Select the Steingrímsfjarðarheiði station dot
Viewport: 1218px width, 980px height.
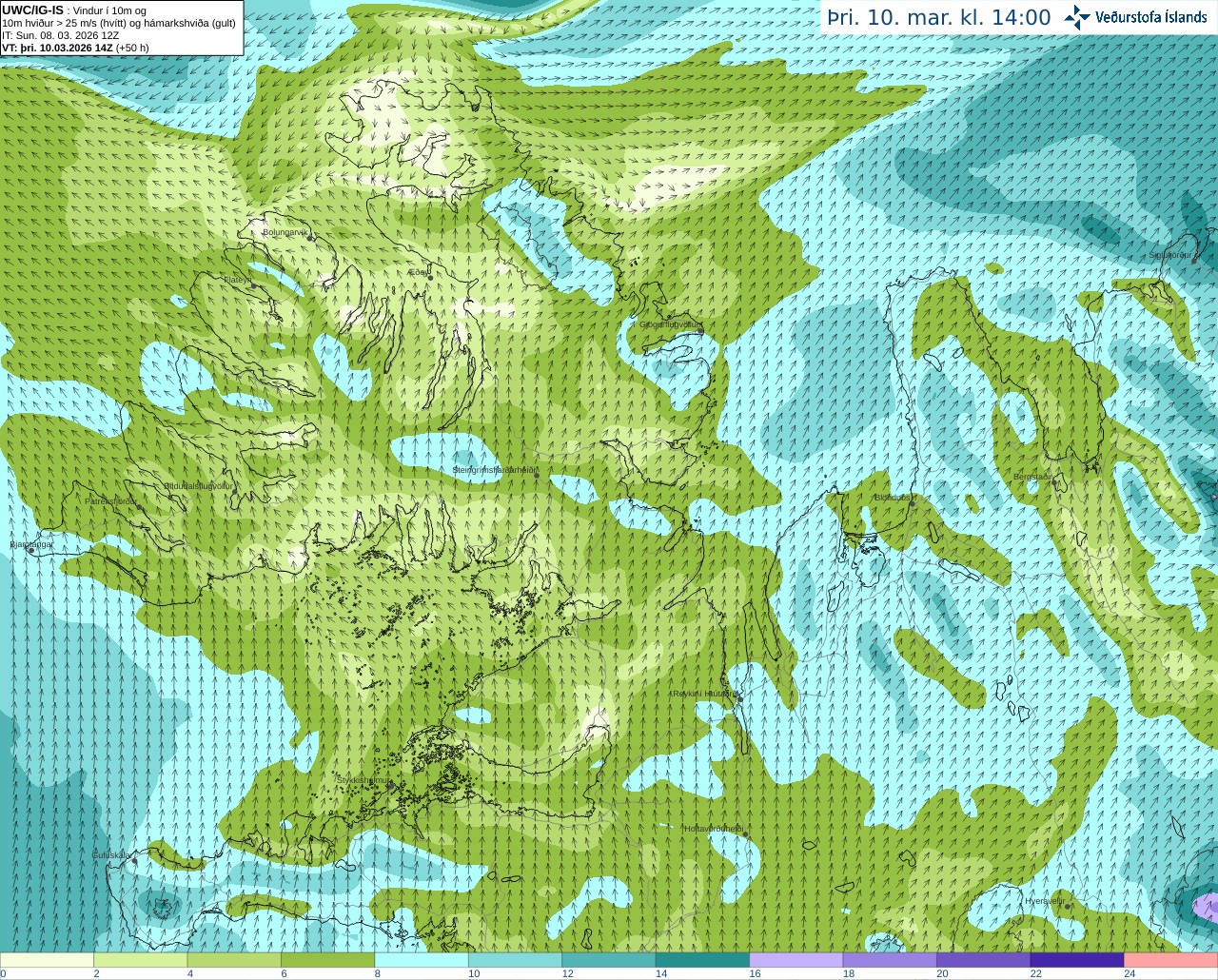coord(536,476)
